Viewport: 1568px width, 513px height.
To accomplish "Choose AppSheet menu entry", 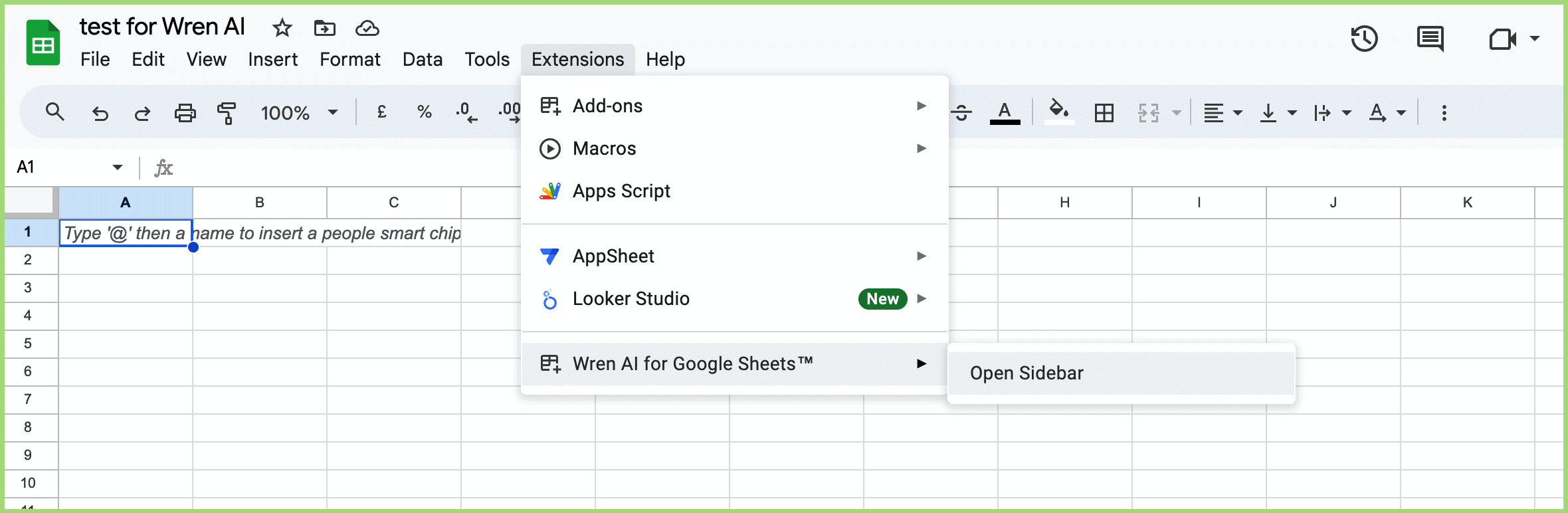I will point(735,256).
